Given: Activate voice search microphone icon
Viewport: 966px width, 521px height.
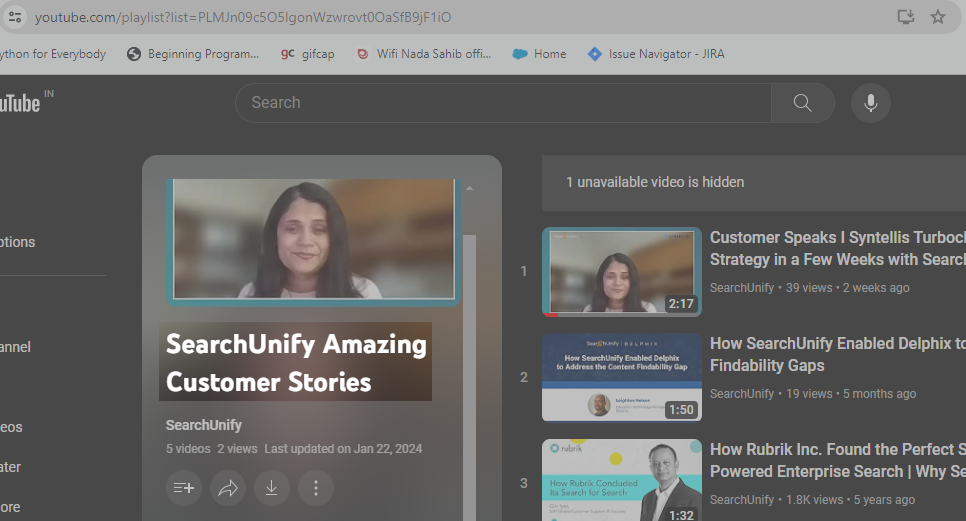Looking at the screenshot, I should 870,103.
